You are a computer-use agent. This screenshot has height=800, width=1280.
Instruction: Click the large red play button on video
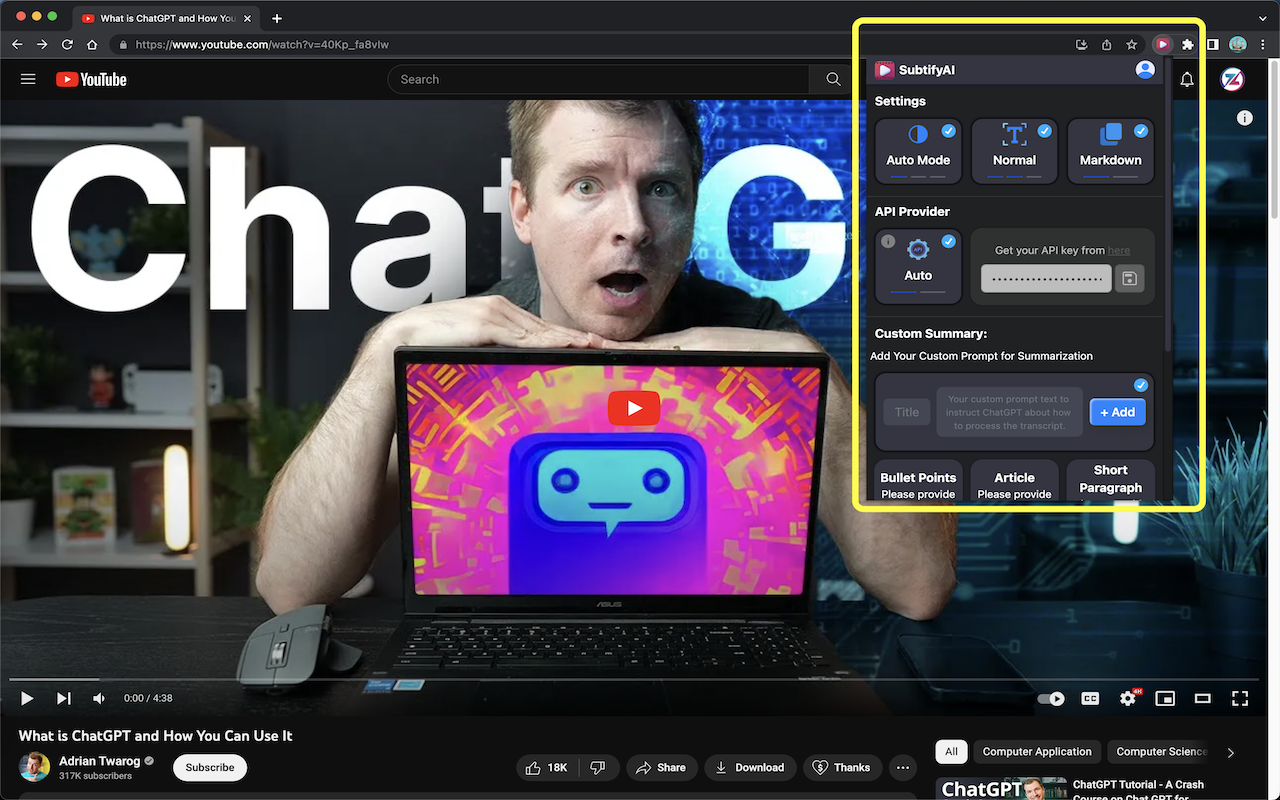[633, 408]
